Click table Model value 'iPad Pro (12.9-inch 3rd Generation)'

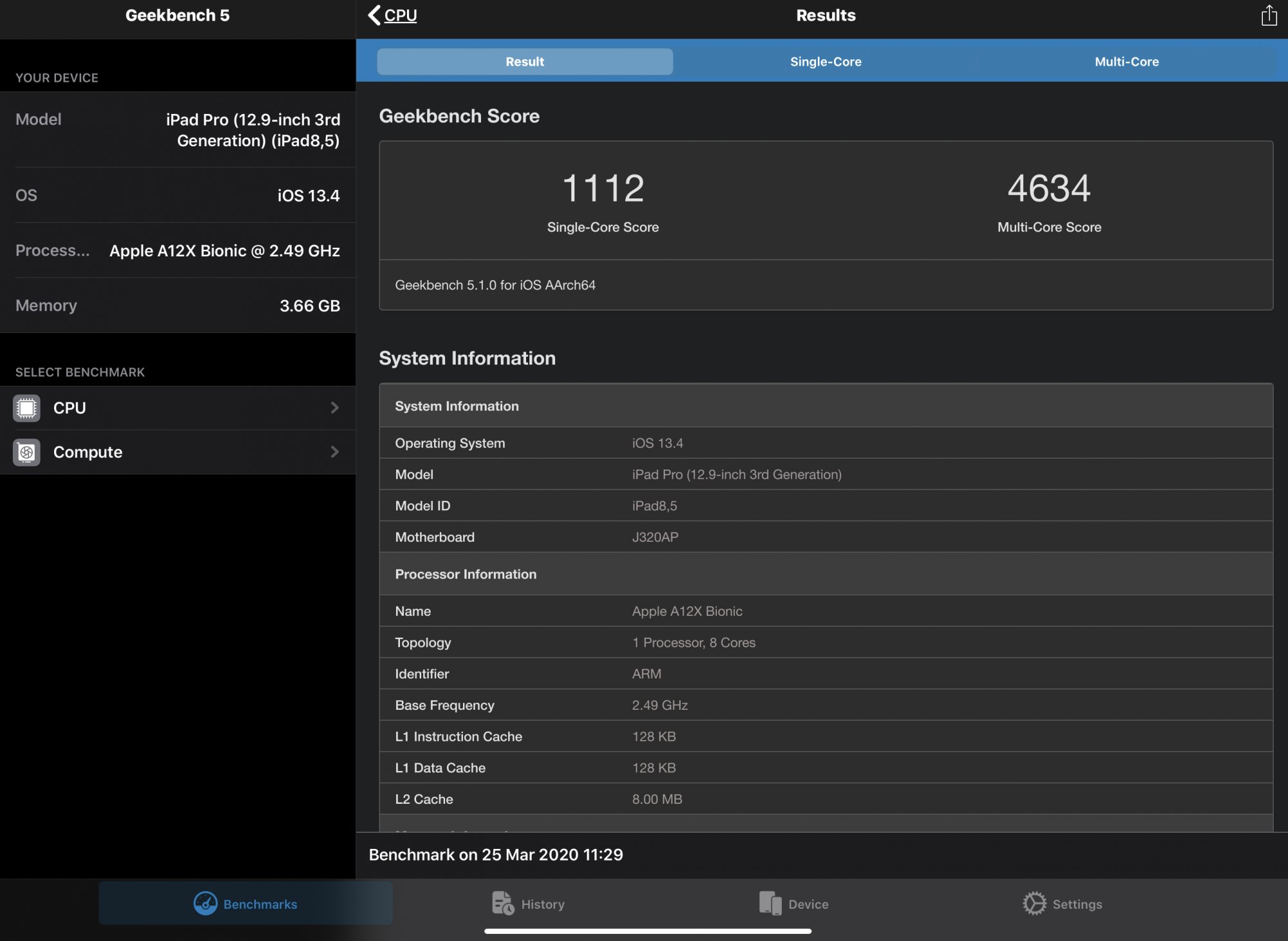pos(737,475)
